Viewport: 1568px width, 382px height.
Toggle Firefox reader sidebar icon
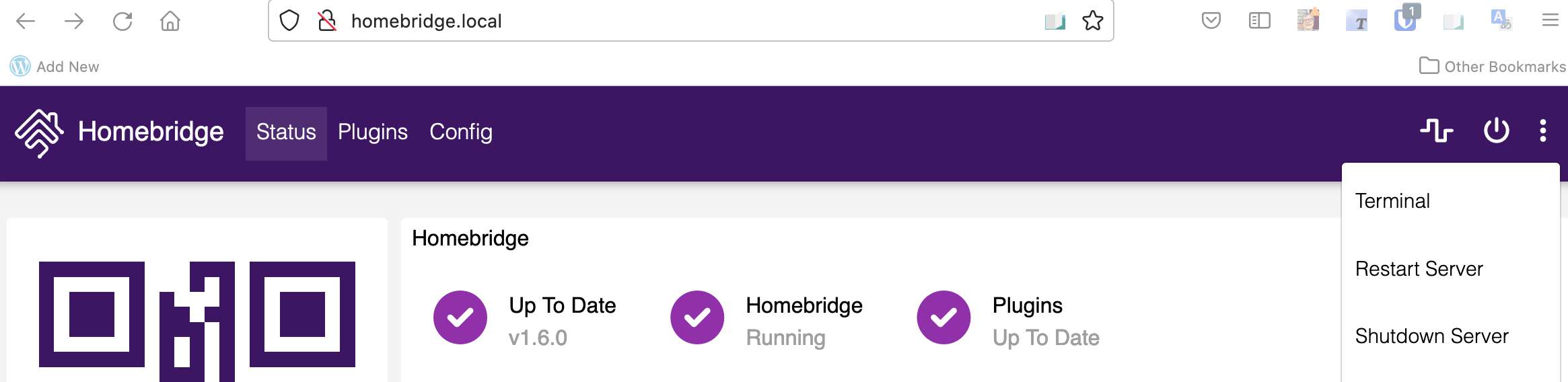tap(1259, 21)
